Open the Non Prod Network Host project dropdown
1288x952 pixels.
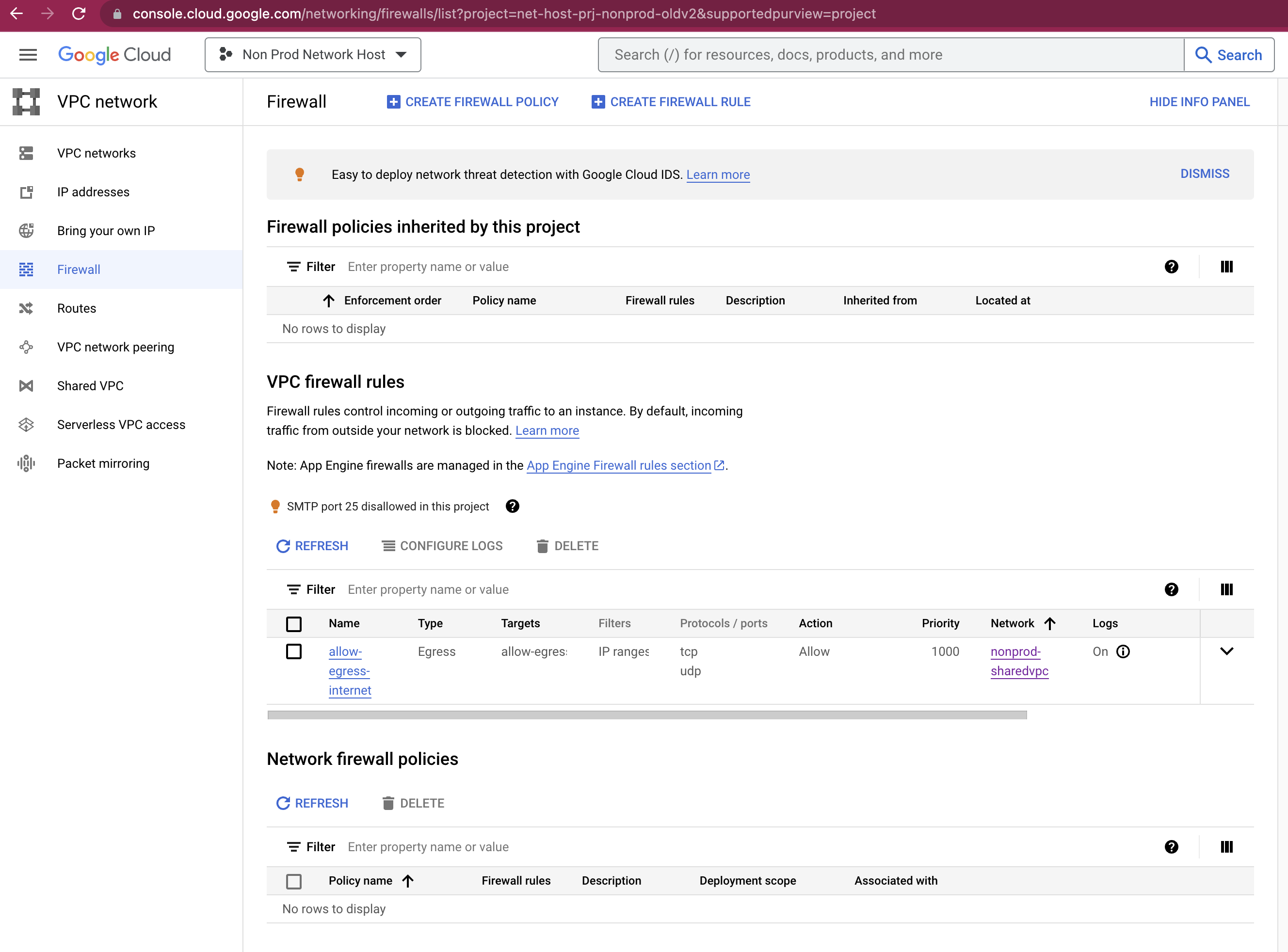(x=312, y=55)
